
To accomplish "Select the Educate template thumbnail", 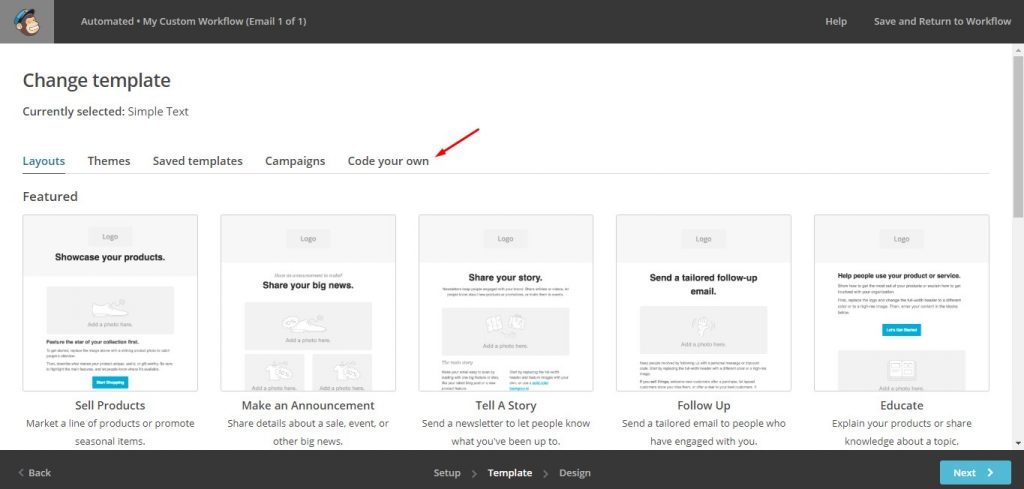I will coord(902,303).
